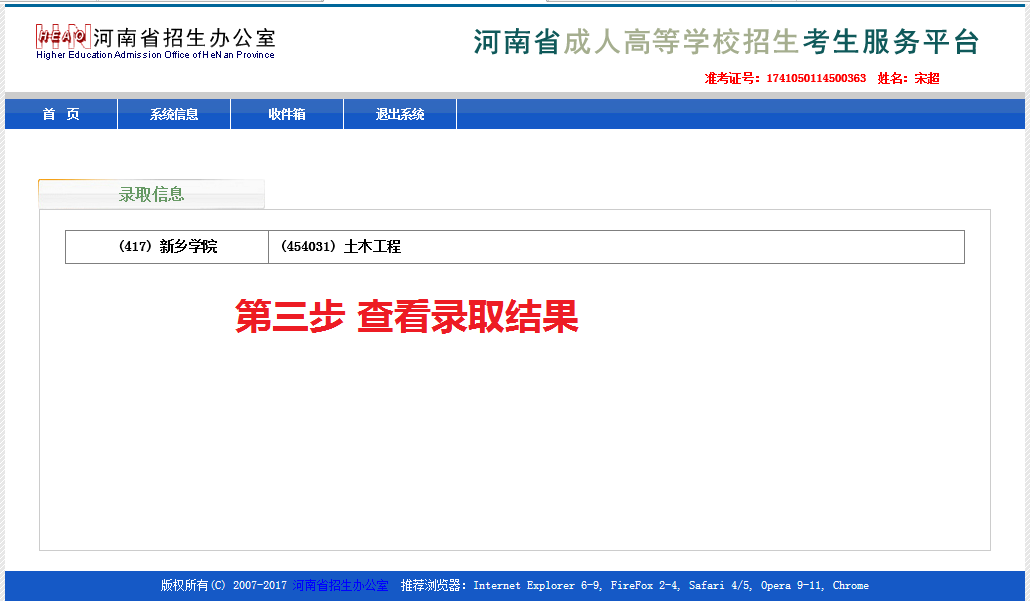Screen dimensions: 1030x601
Task: Click the Higher Education Admission Office subtitle
Action: click(x=155, y=55)
